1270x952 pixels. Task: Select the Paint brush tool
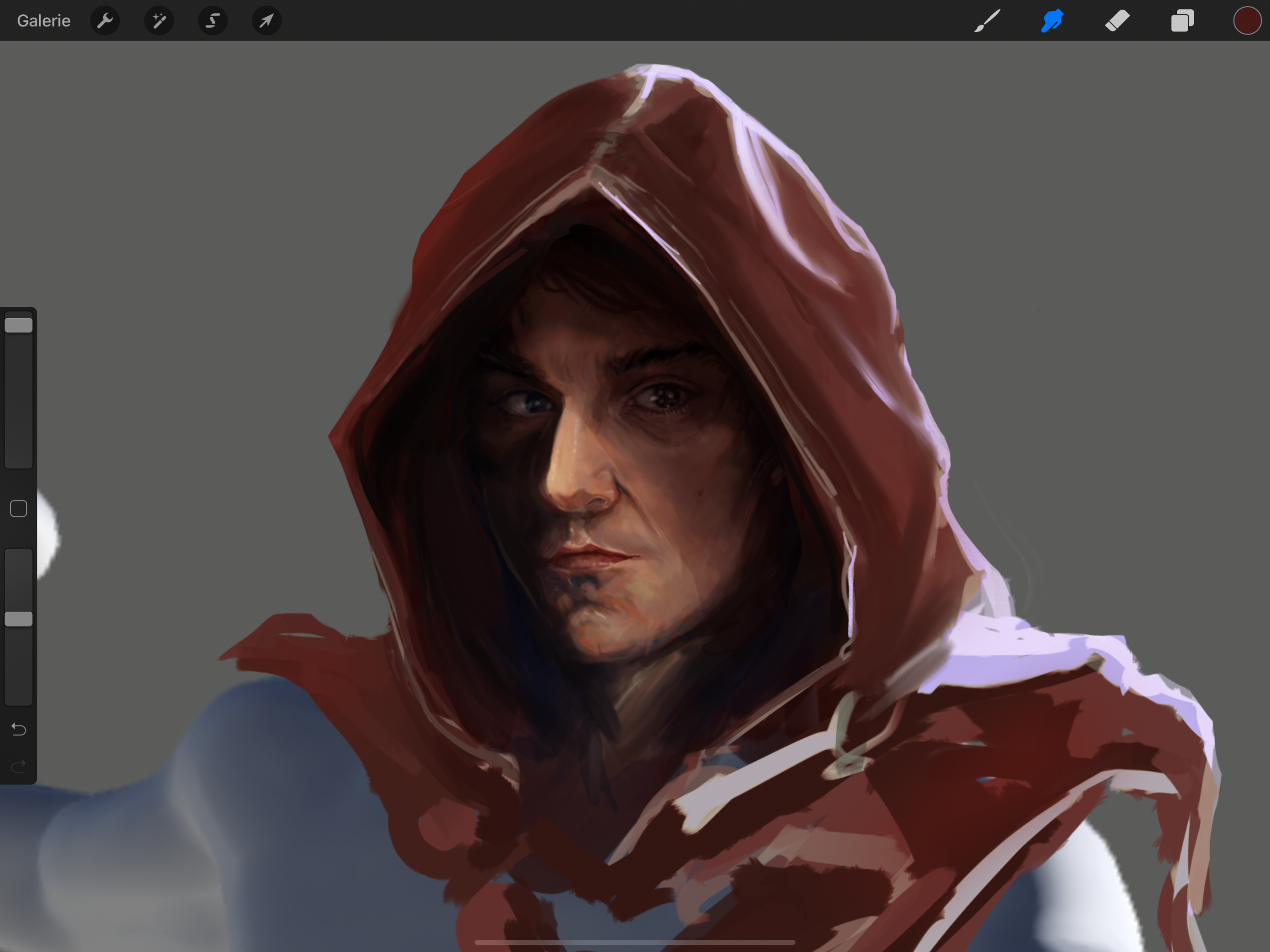click(987, 21)
